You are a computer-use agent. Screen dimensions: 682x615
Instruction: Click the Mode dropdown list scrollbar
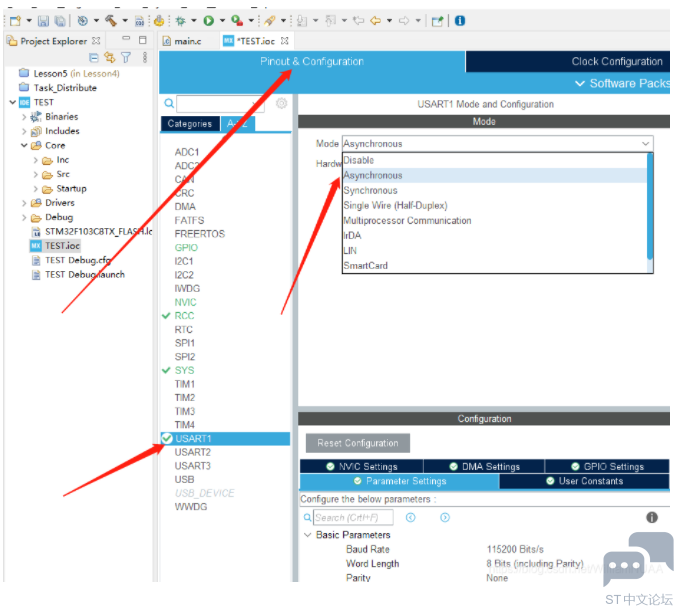pyautogui.click(x=650, y=207)
